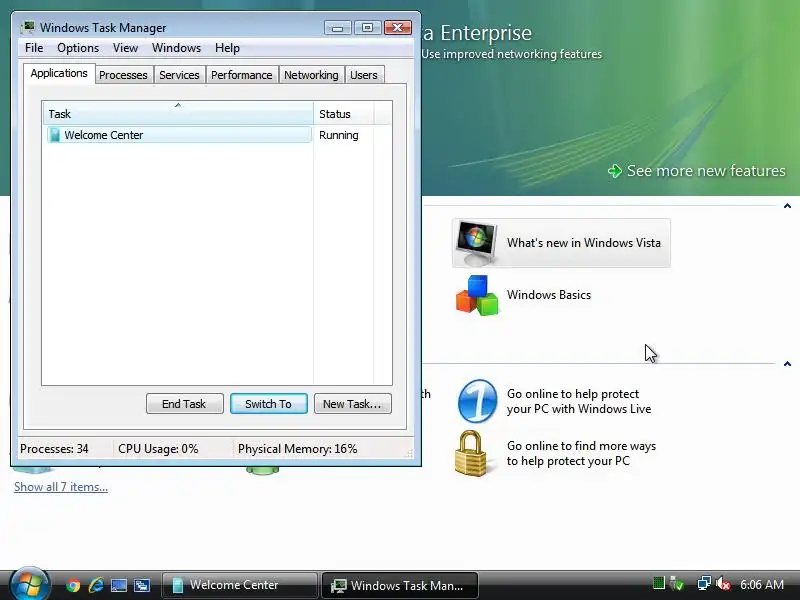Switch to the Services tab
The width and height of the screenshot is (800, 600).
[179, 75]
